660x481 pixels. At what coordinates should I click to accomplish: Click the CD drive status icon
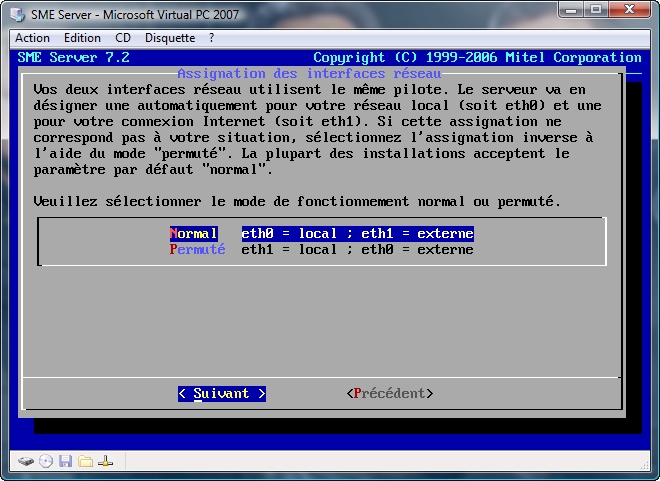tap(46, 461)
